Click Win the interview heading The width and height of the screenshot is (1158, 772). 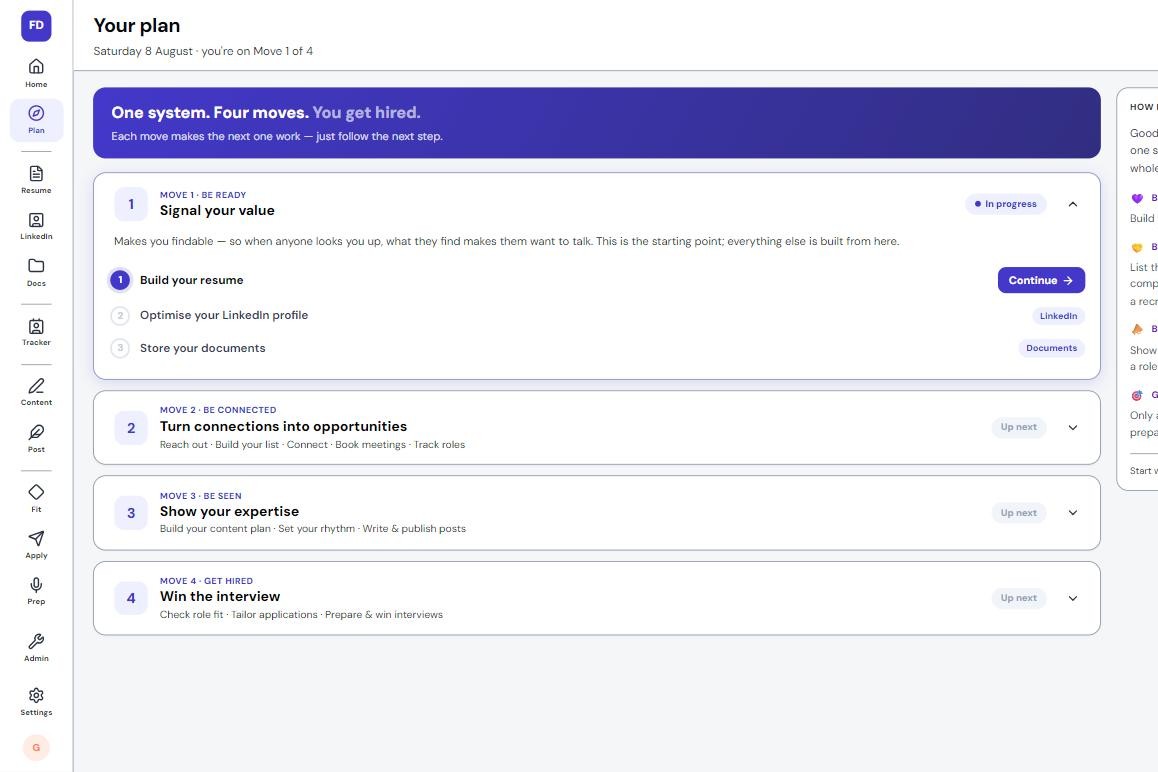pyautogui.click(x=220, y=596)
